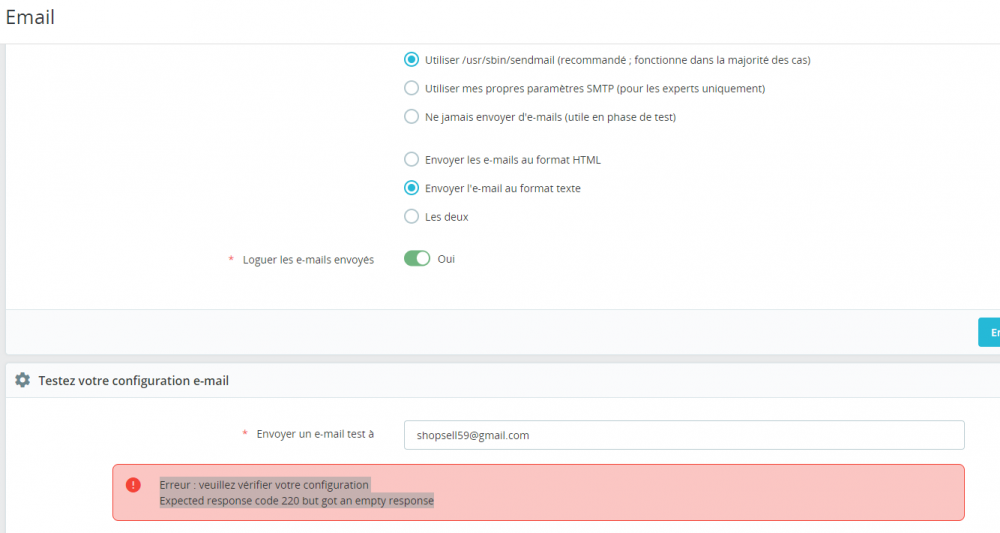Viewport: 1000px width, 533px height.
Task: Select the /usr/sbin/sendmail radio option
Action: tap(411, 60)
